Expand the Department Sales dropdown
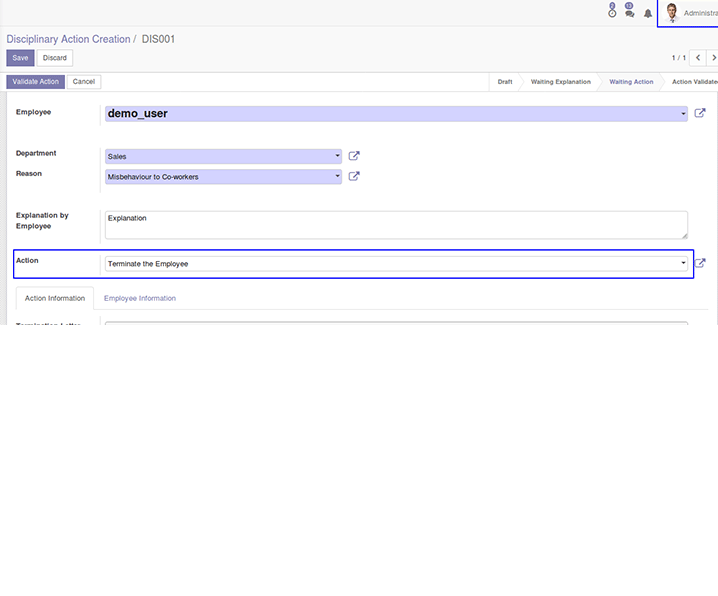The height and width of the screenshot is (596, 718). 337,156
